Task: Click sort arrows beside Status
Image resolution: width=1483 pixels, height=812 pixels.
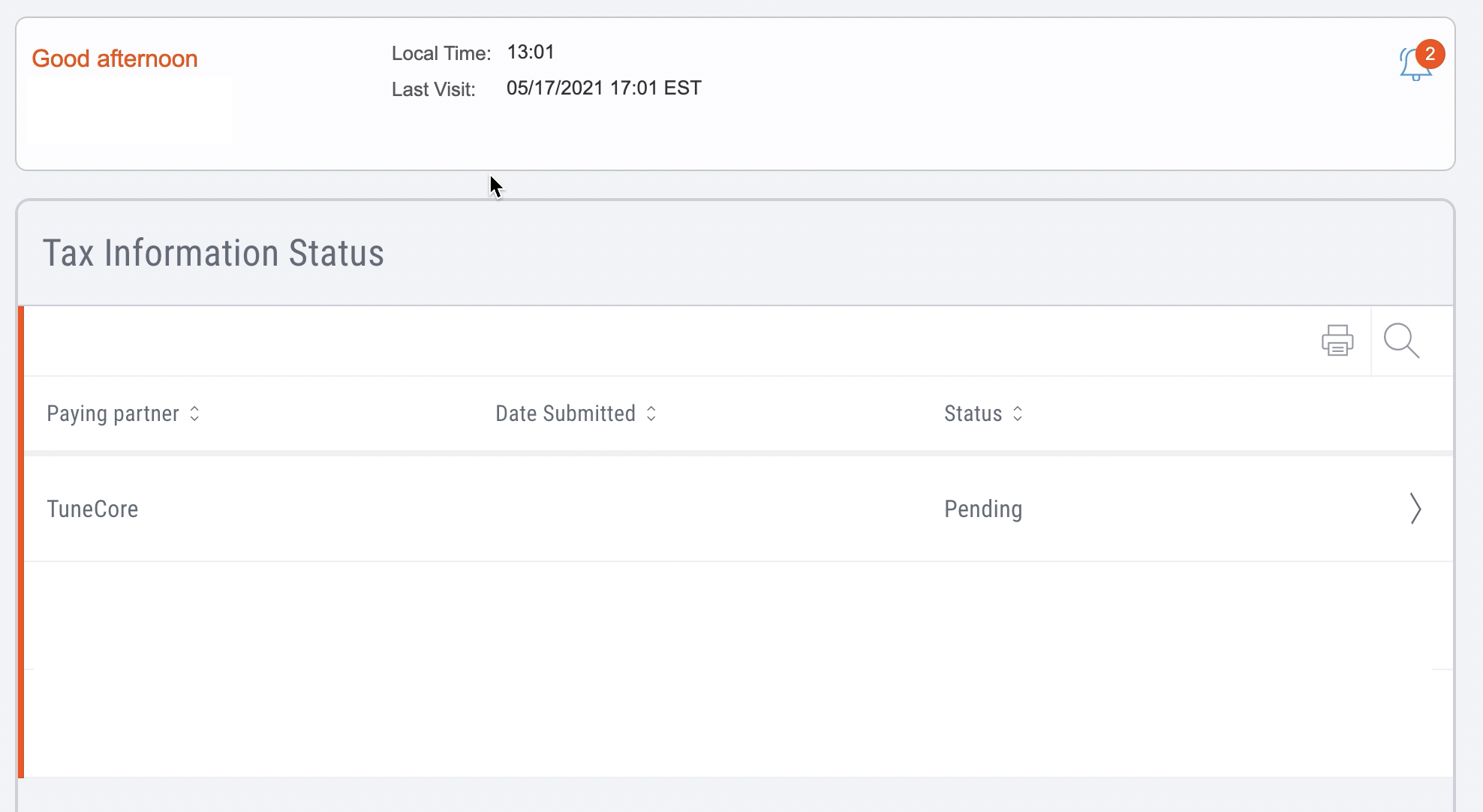Action: click(x=1018, y=414)
